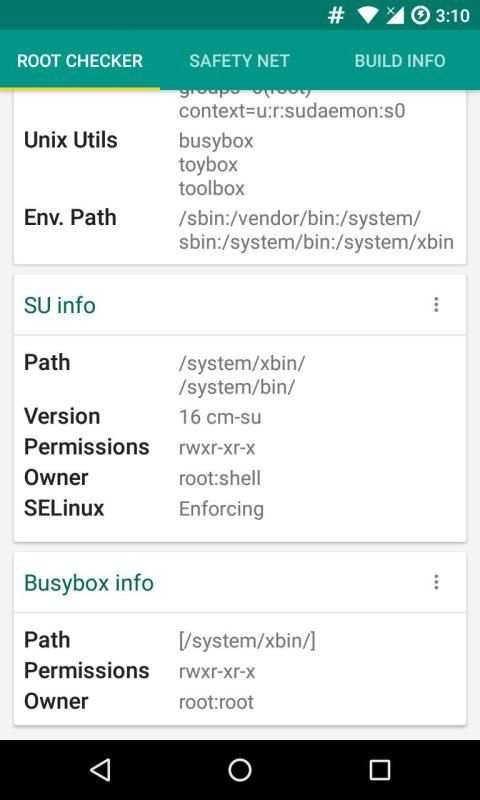Viewport: 480px width, 800px height.
Task: Tap the Busybox path /system/xbin/ value
Action: click(x=247, y=640)
